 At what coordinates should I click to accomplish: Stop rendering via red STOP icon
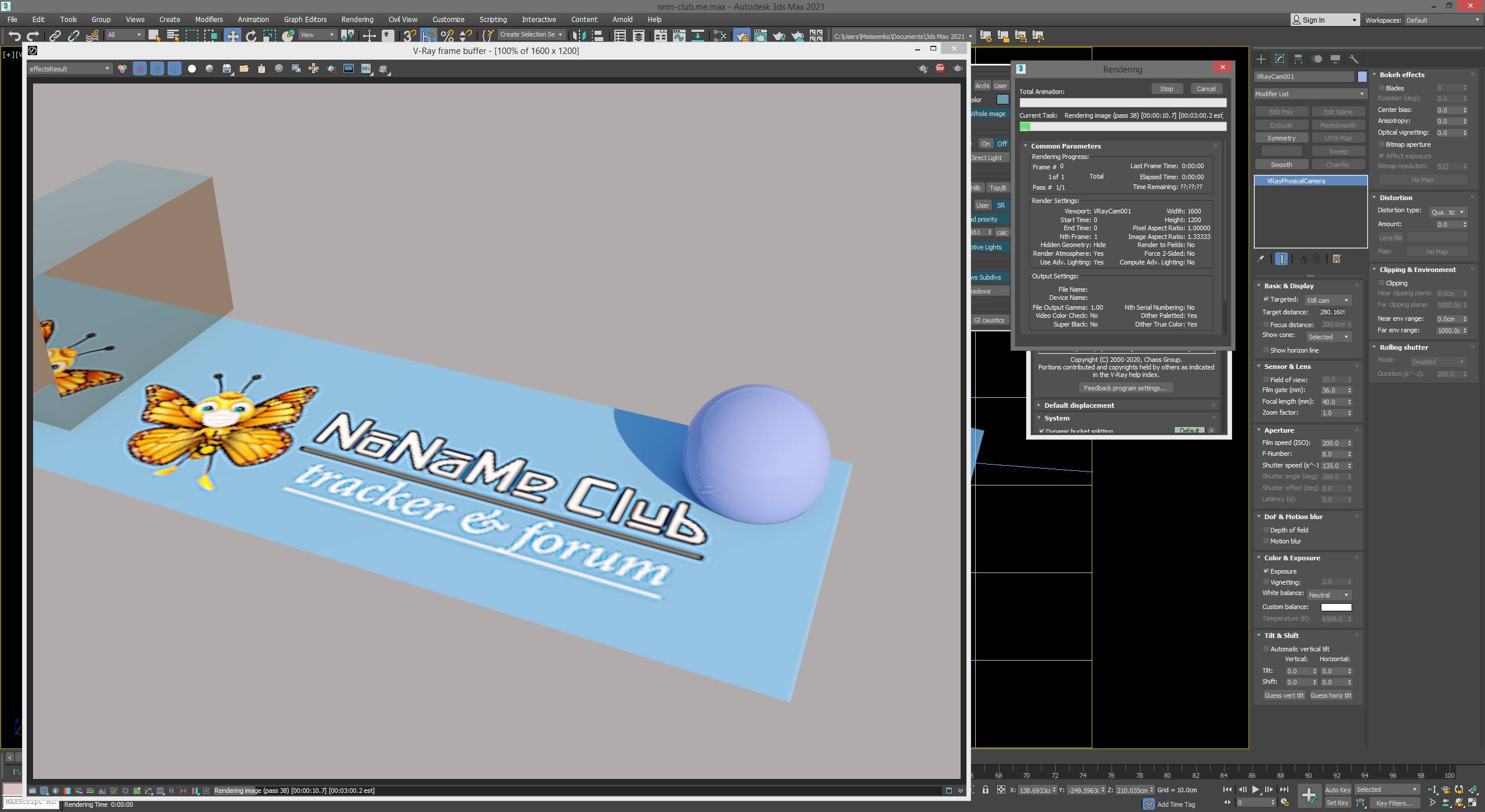click(940, 68)
